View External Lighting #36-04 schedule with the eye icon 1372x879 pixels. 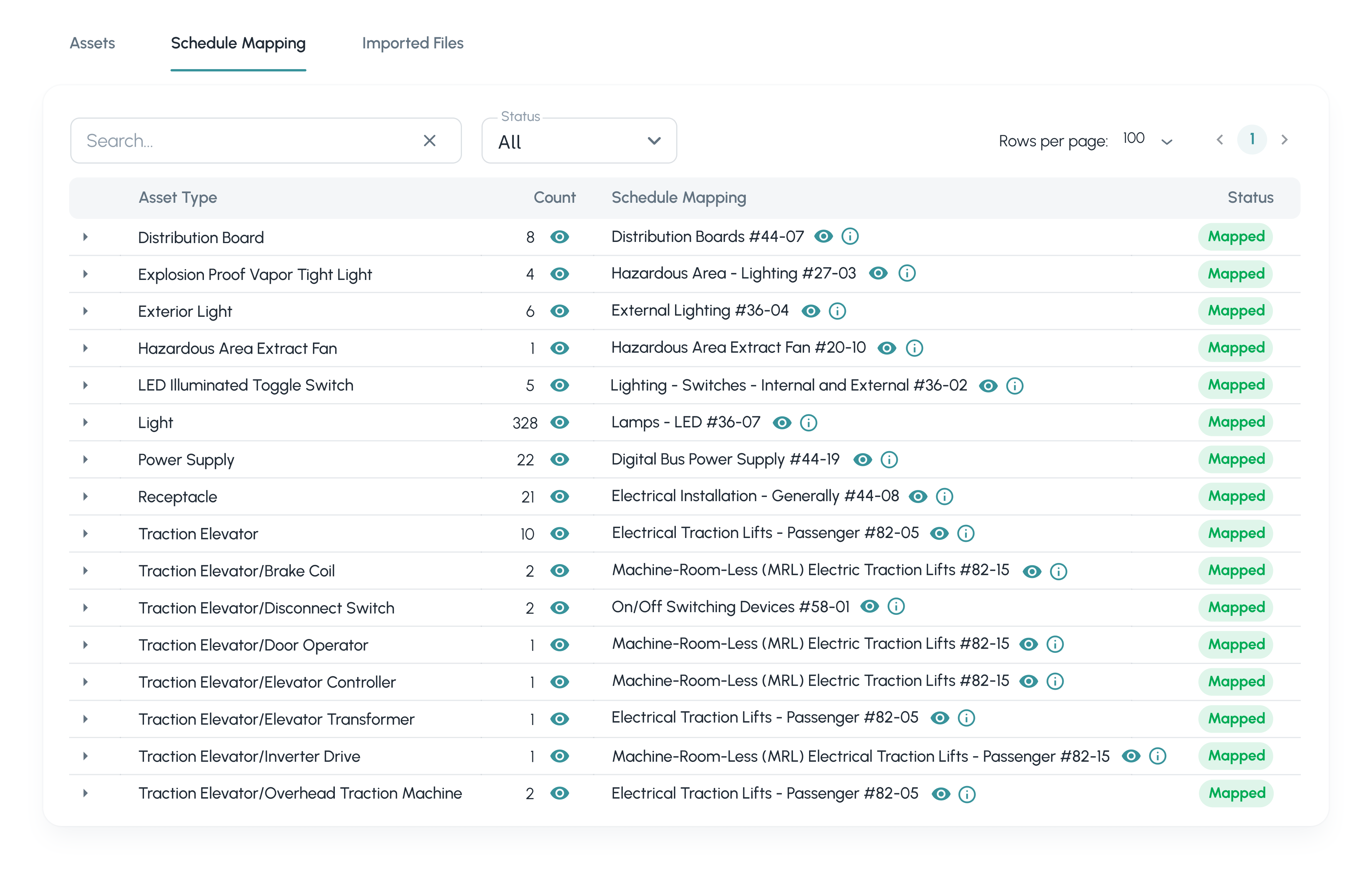811,311
